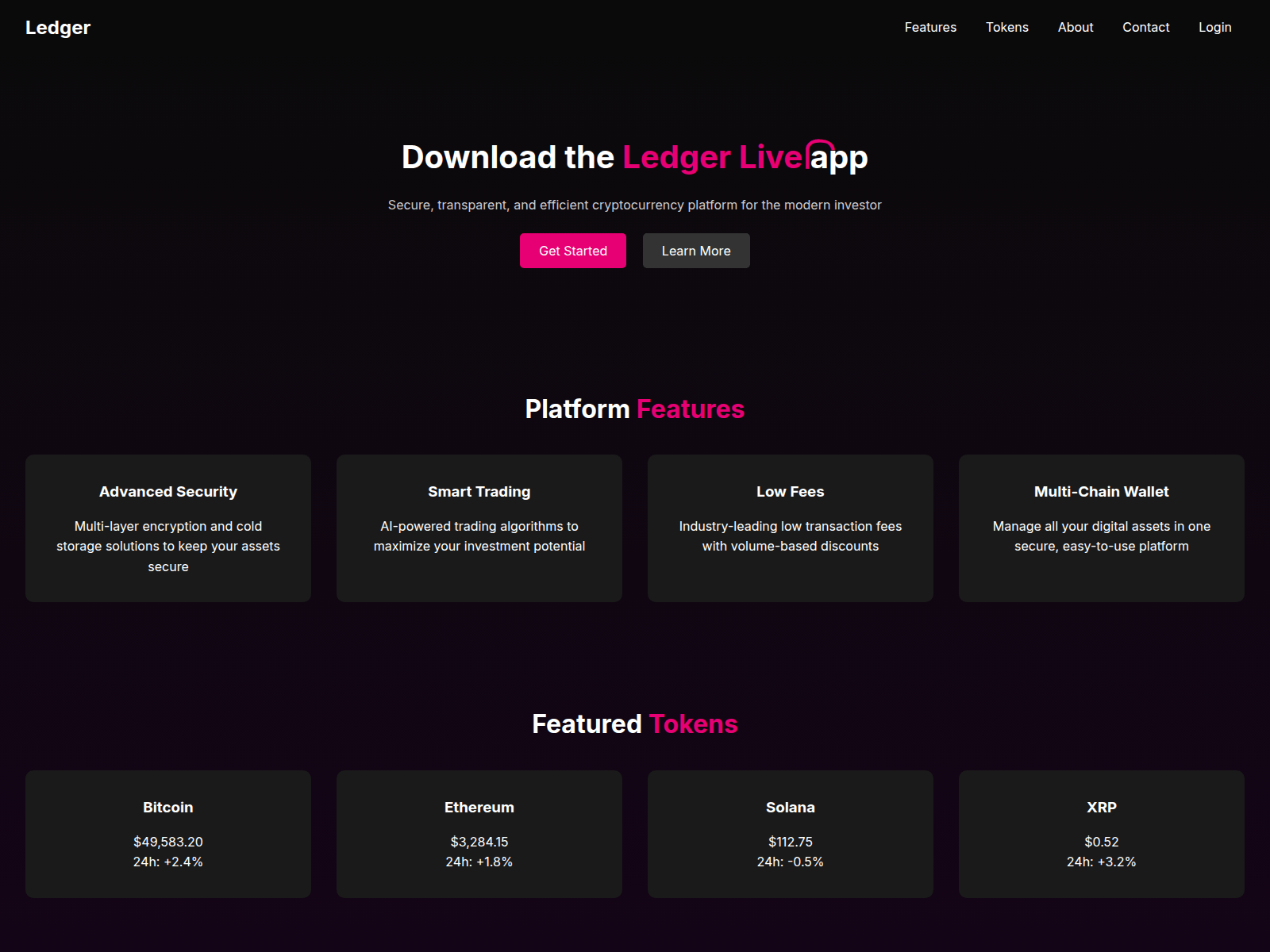Click the Solana price $112.75
This screenshot has width=1270, height=952.
point(791,842)
